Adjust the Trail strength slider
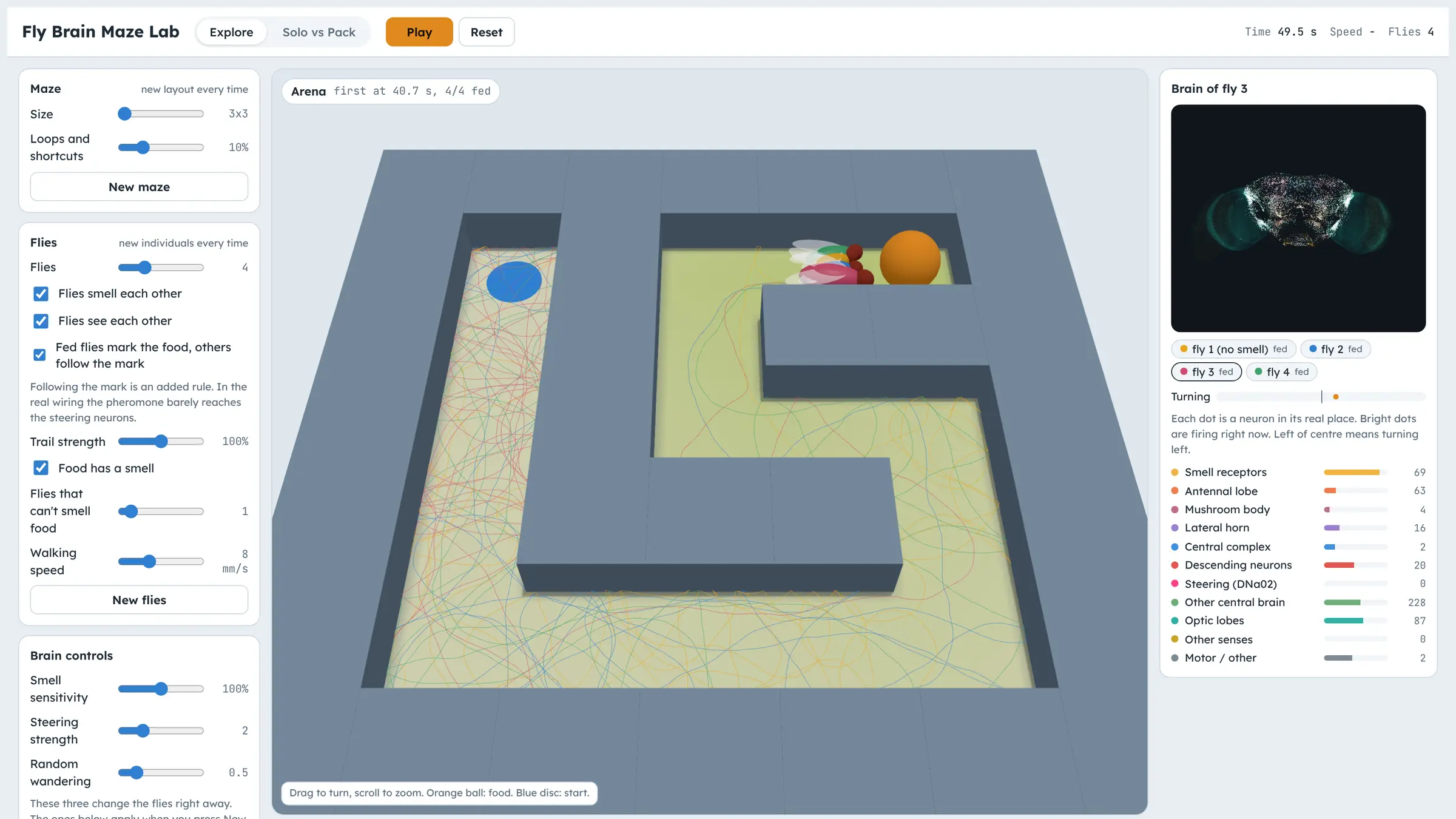Screen dimensions: 1456x819 tap(161, 442)
